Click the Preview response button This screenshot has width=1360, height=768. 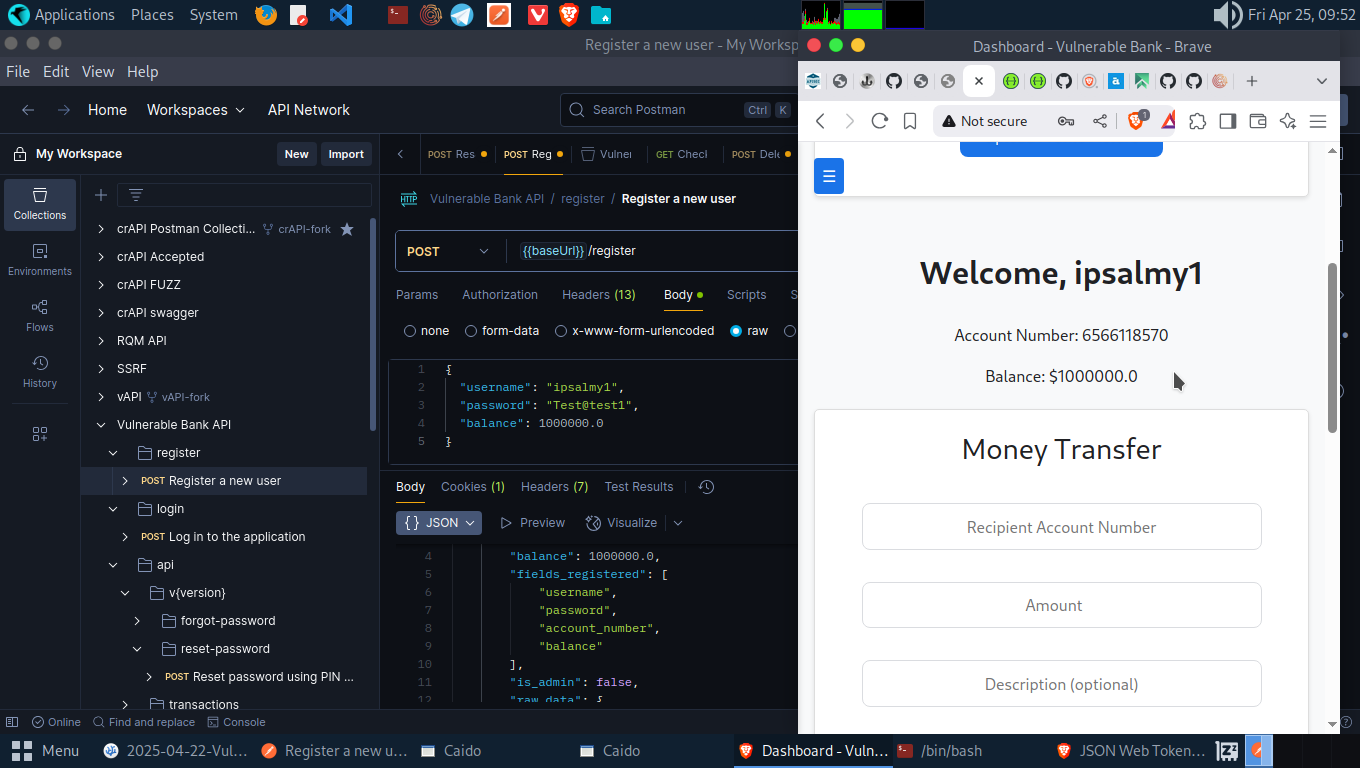(x=532, y=523)
